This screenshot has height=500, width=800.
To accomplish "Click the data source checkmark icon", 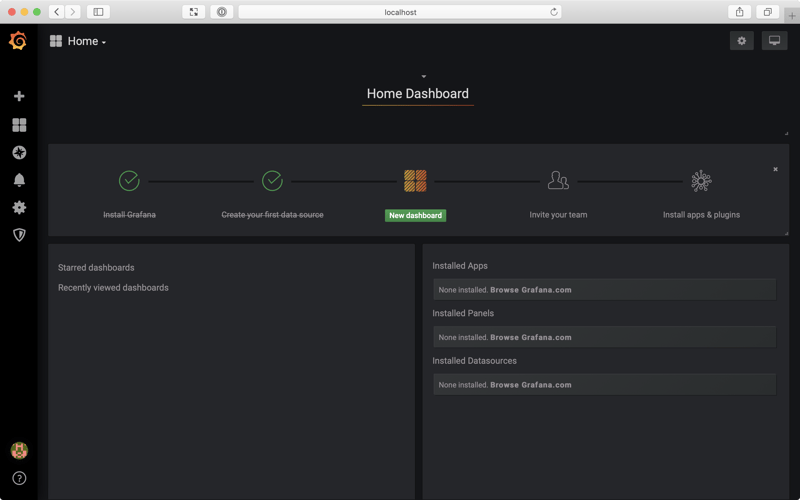I will 272,181.
